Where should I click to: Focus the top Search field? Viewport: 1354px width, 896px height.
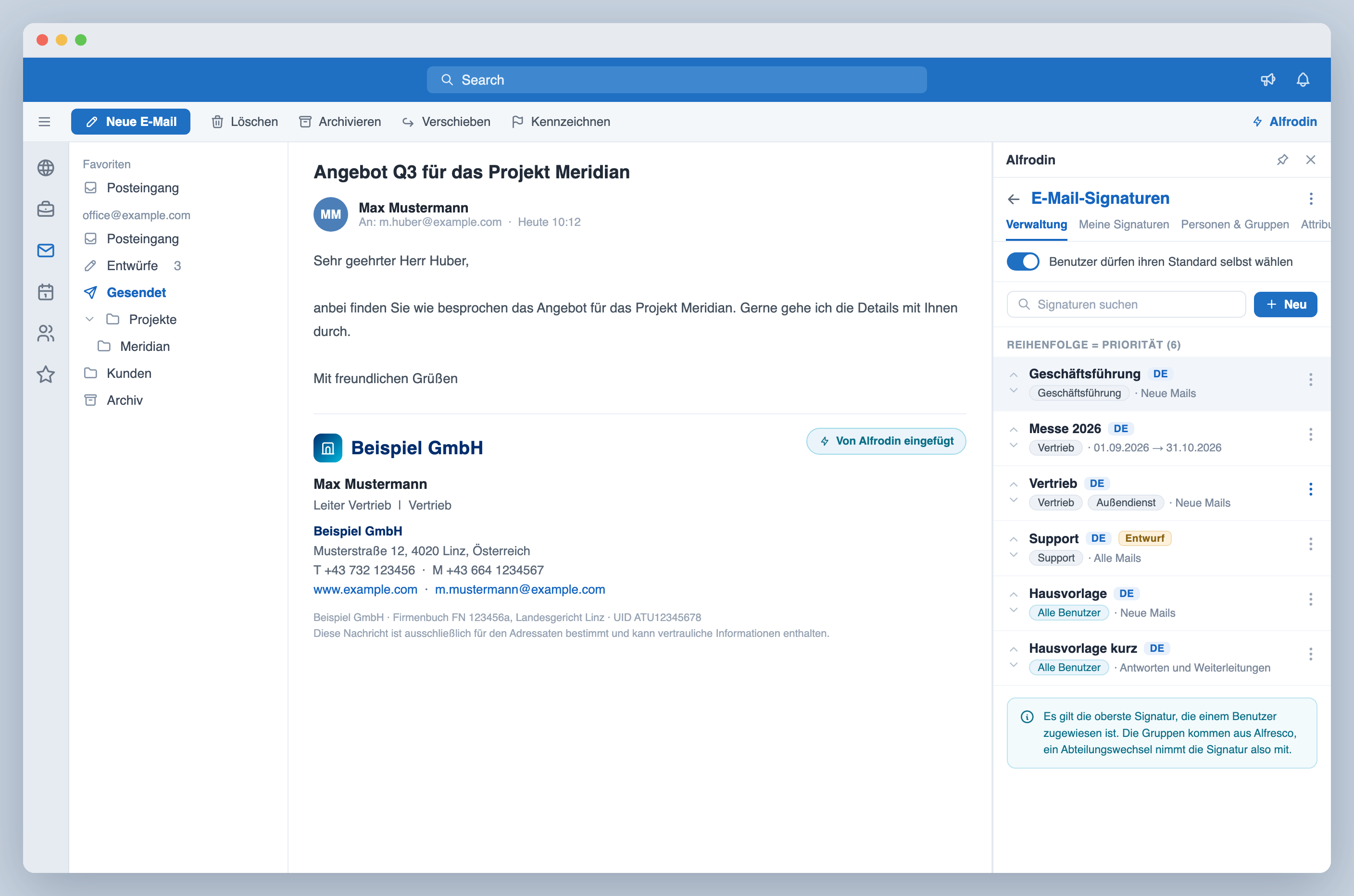pos(677,79)
